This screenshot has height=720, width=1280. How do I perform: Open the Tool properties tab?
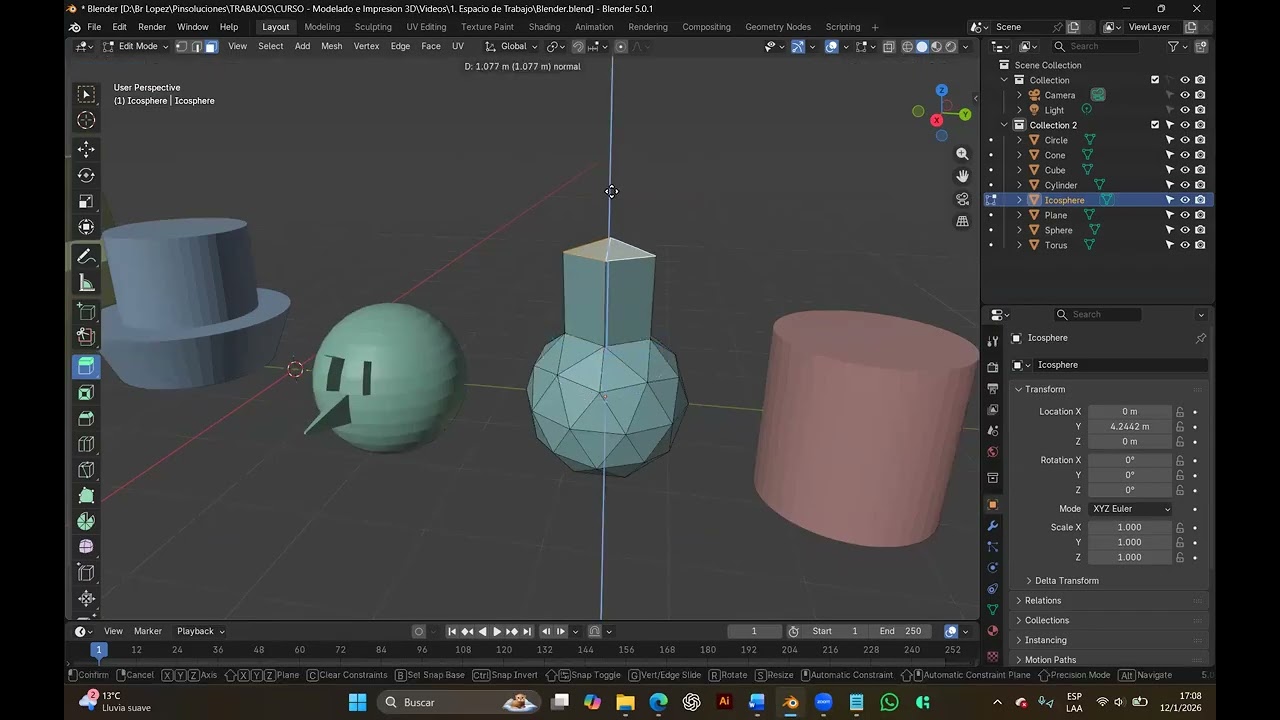click(x=992, y=342)
